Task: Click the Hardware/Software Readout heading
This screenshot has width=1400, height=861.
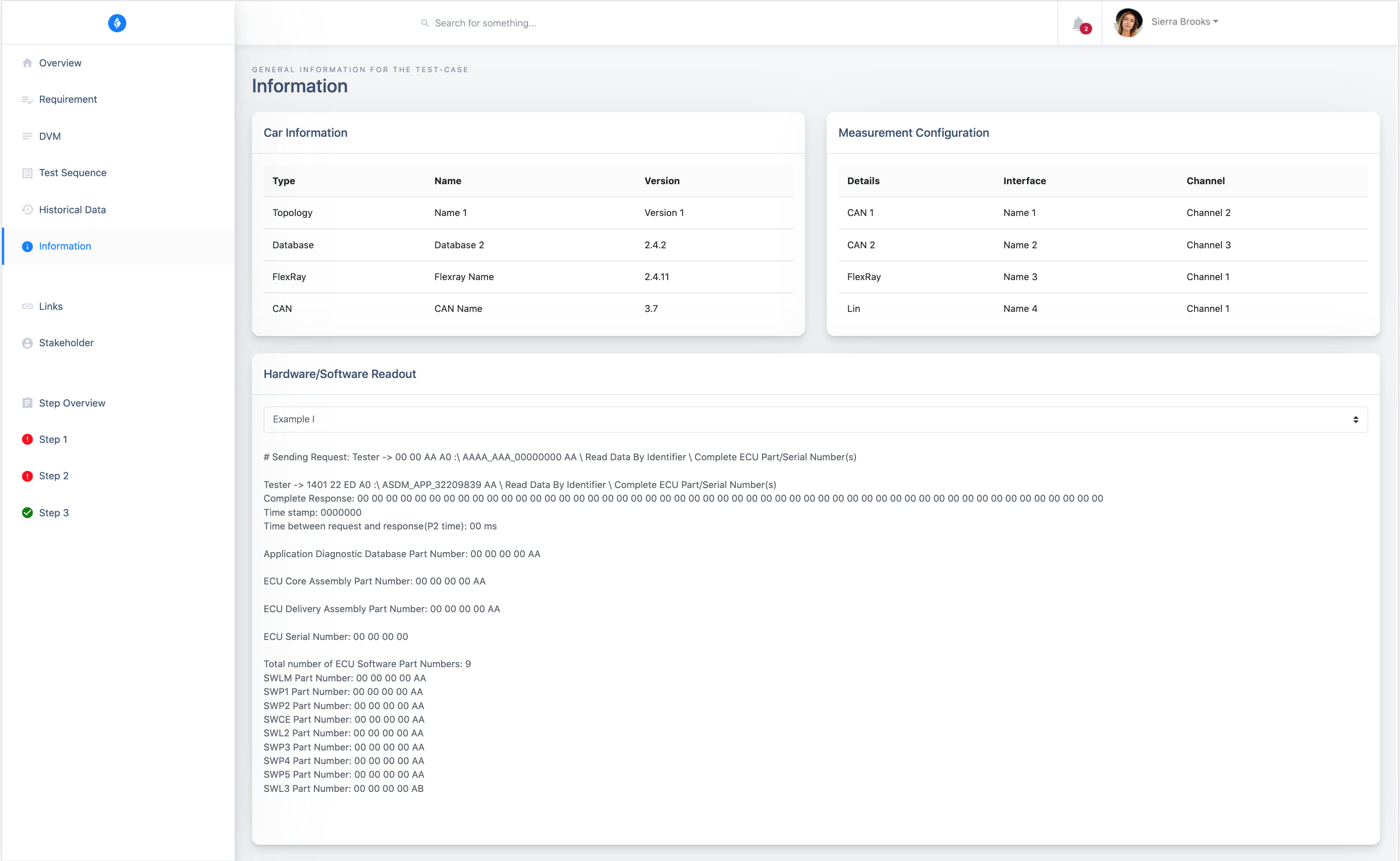Action: (339, 374)
